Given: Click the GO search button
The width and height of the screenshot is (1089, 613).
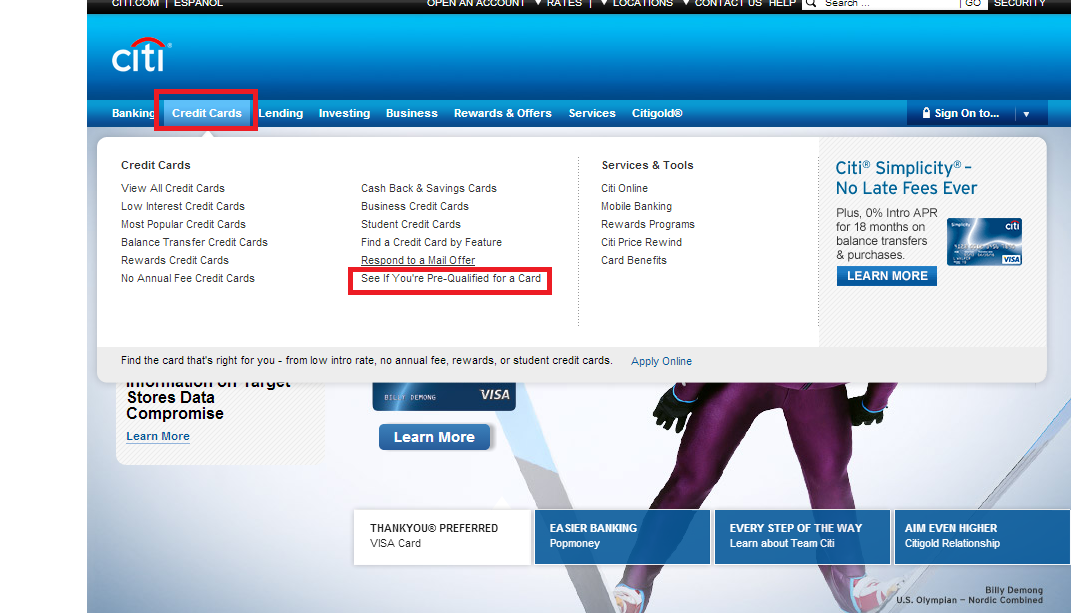Looking at the screenshot, I should (973, 3).
